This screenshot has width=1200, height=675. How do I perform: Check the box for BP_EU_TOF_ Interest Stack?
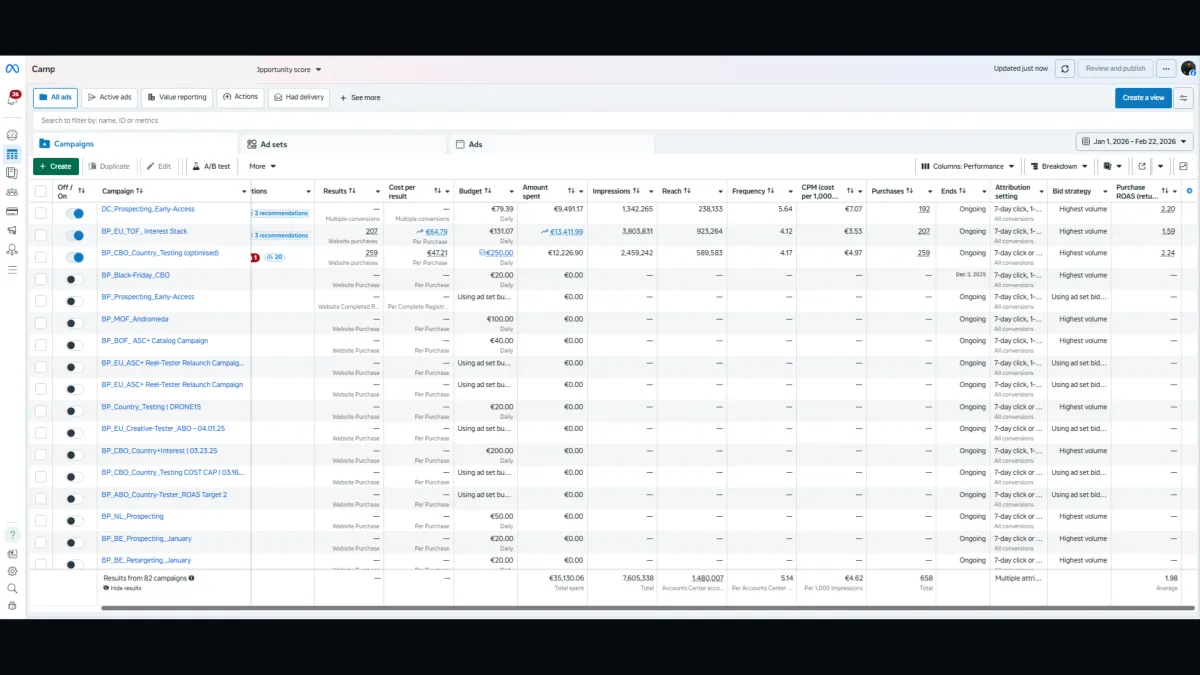click(x=41, y=235)
